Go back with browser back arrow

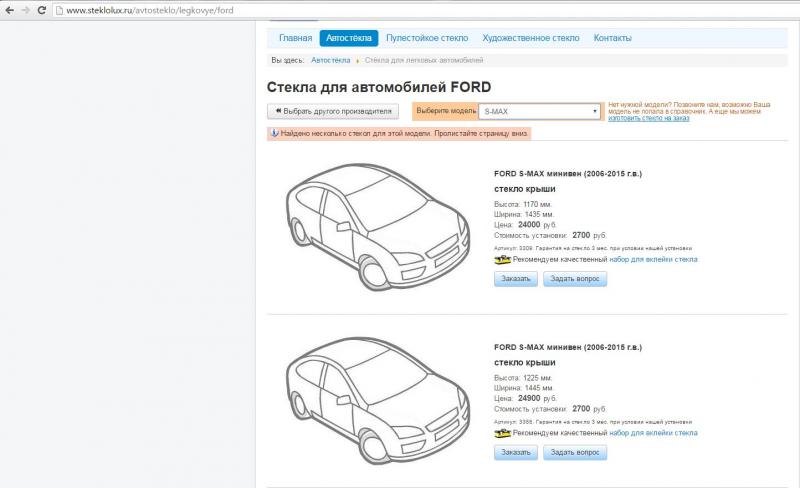[10, 10]
